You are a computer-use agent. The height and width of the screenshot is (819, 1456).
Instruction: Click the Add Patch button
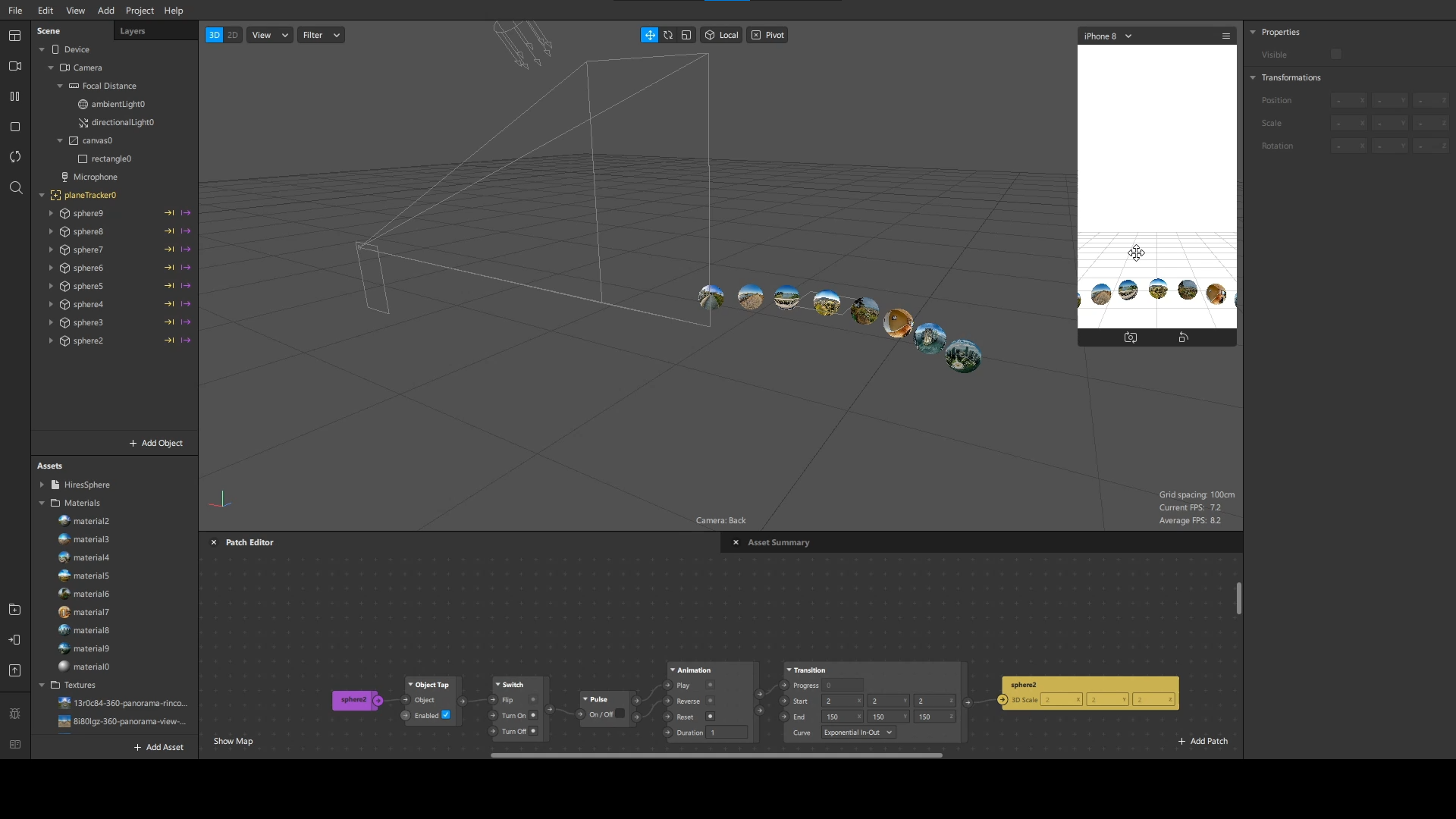click(x=1203, y=741)
